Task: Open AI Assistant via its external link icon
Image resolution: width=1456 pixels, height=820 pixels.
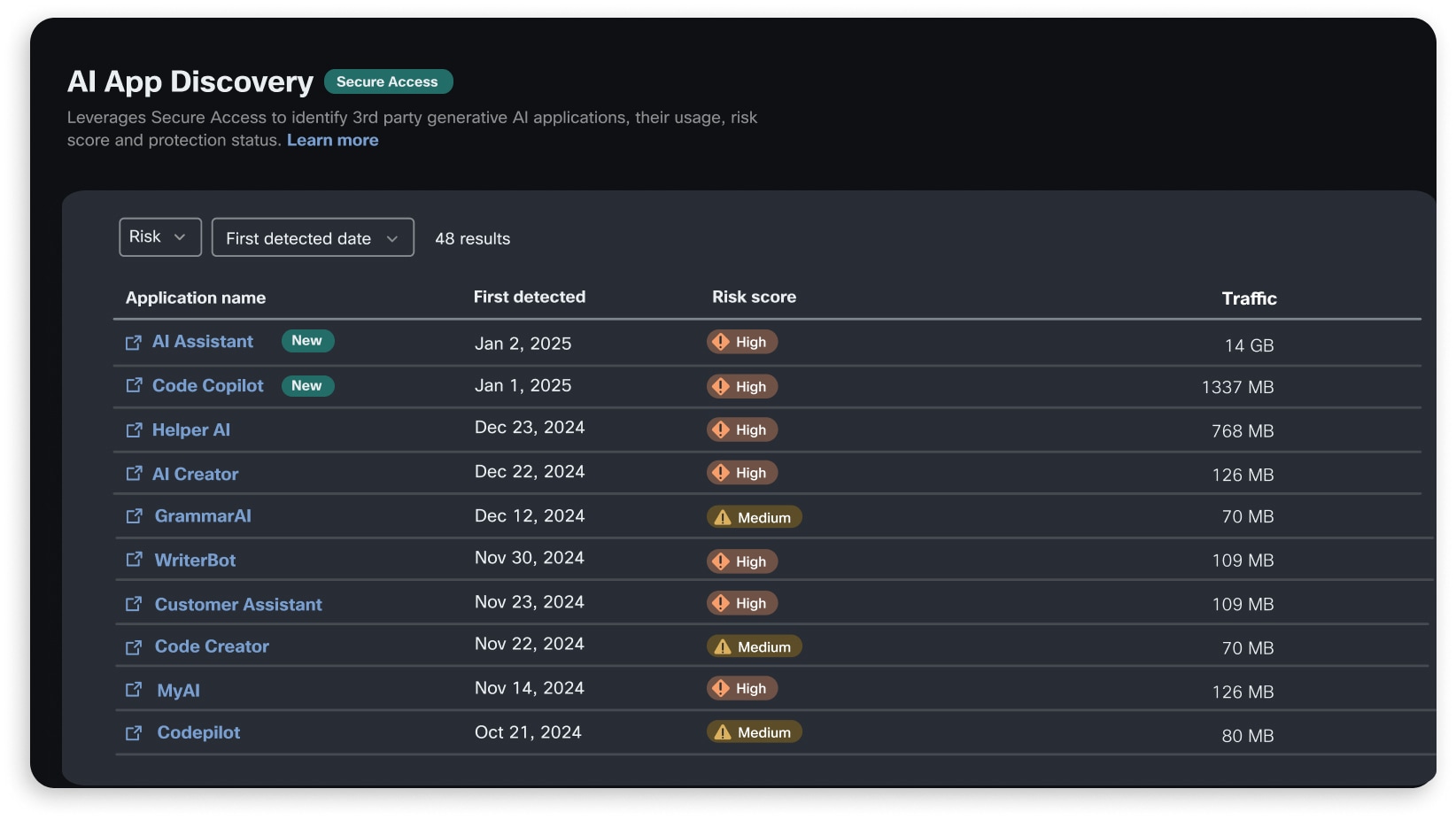Action: coord(134,342)
